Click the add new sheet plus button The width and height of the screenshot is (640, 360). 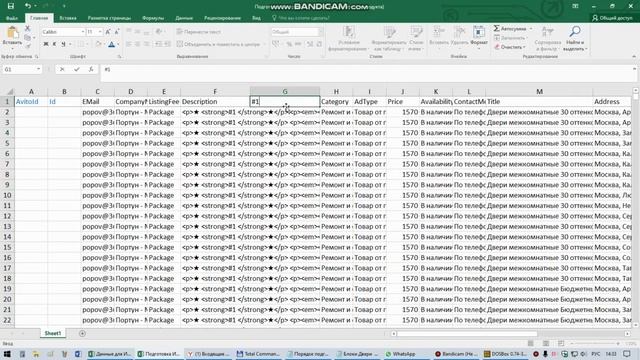click(82, 333)
